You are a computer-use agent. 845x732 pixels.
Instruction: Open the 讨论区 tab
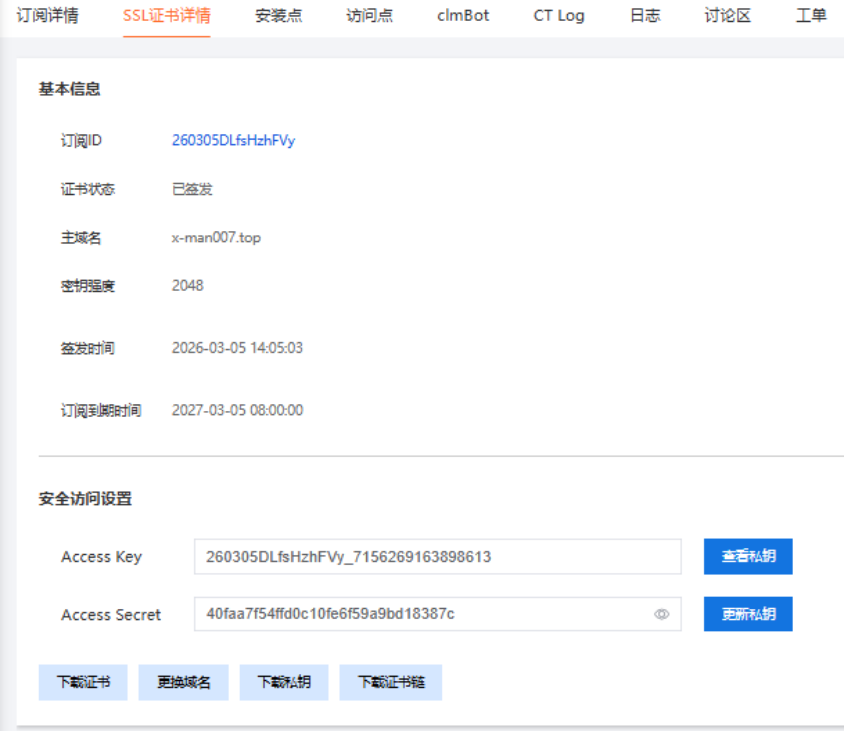point(728,16)
